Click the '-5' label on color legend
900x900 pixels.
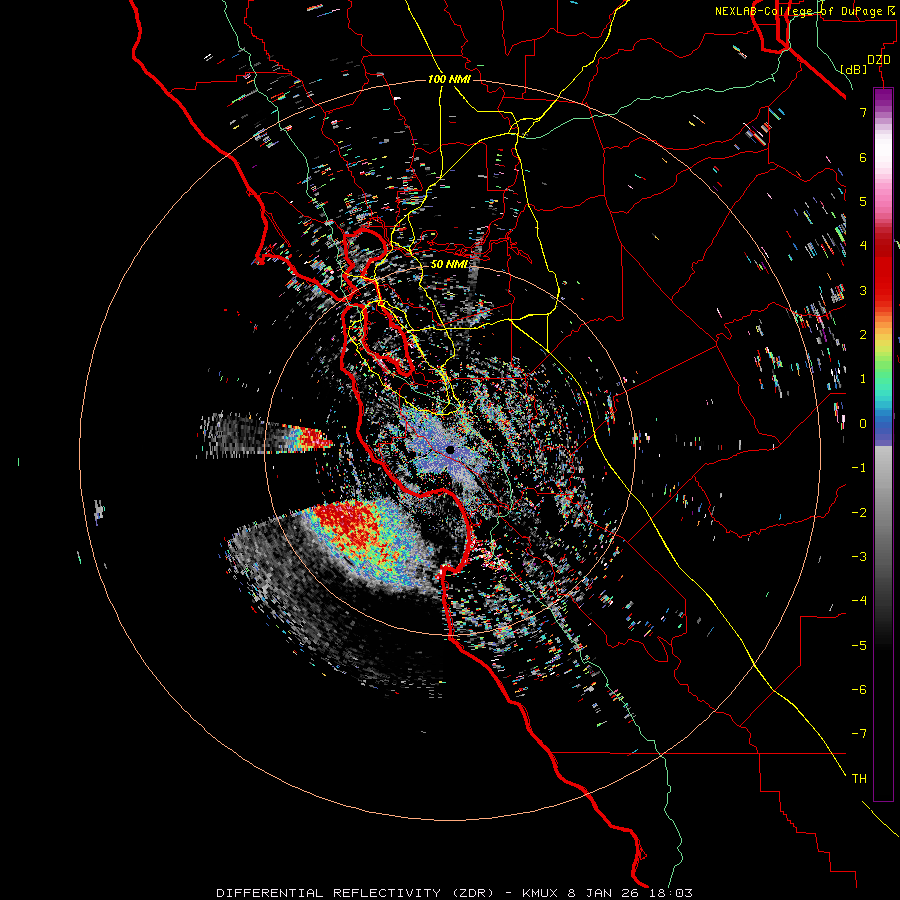click(x=859, y=645)
